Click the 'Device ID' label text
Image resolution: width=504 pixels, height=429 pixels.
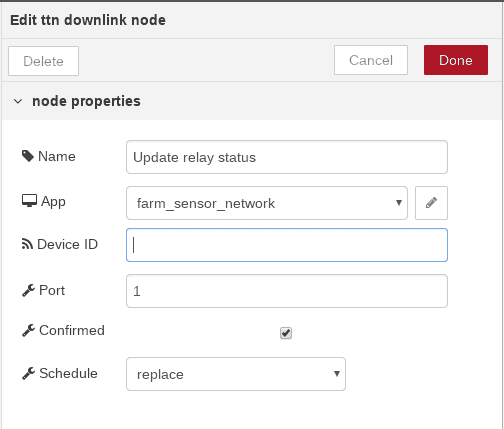[x=67, y=244]
